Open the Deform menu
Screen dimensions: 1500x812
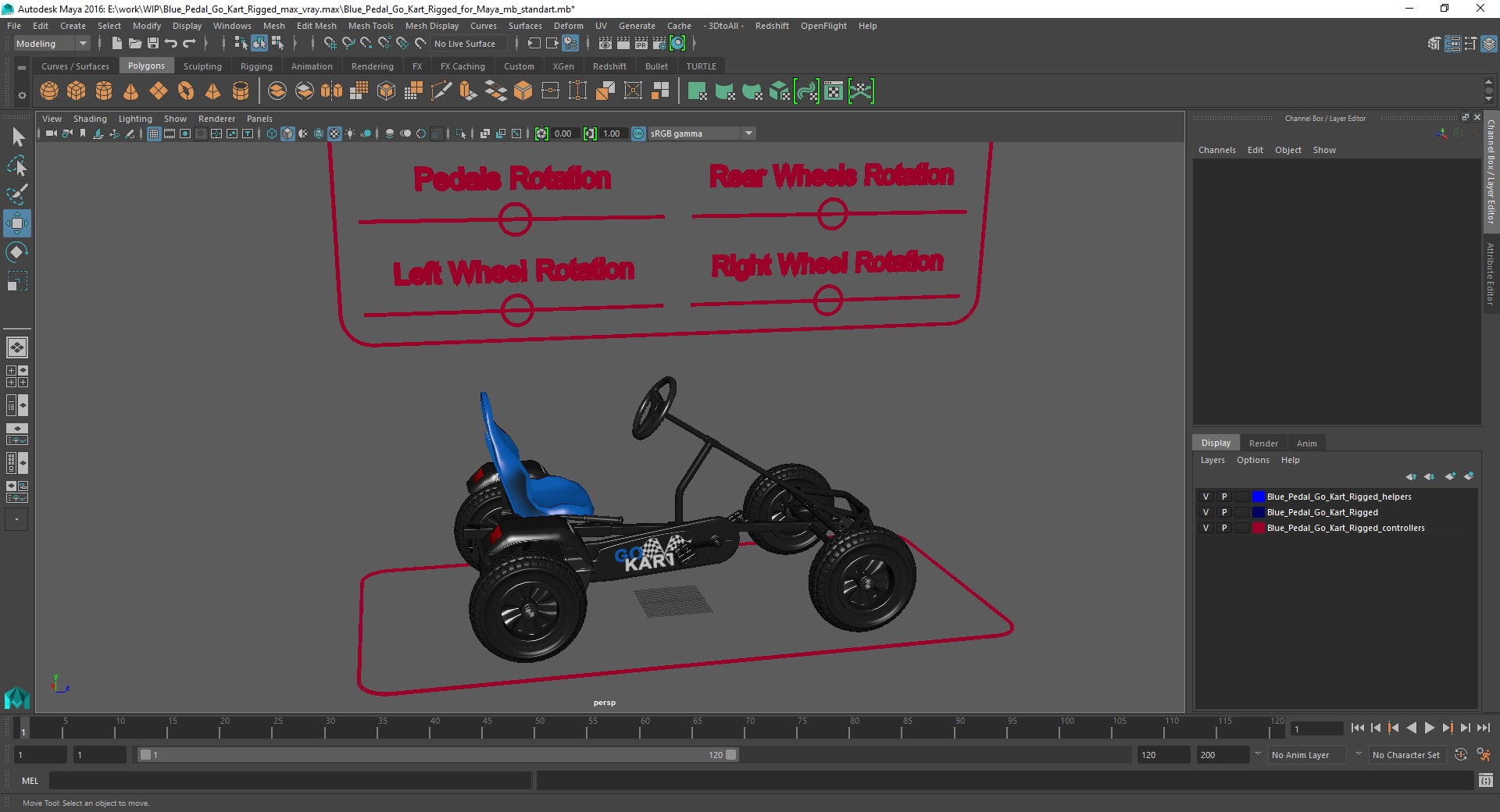[568, 26]
